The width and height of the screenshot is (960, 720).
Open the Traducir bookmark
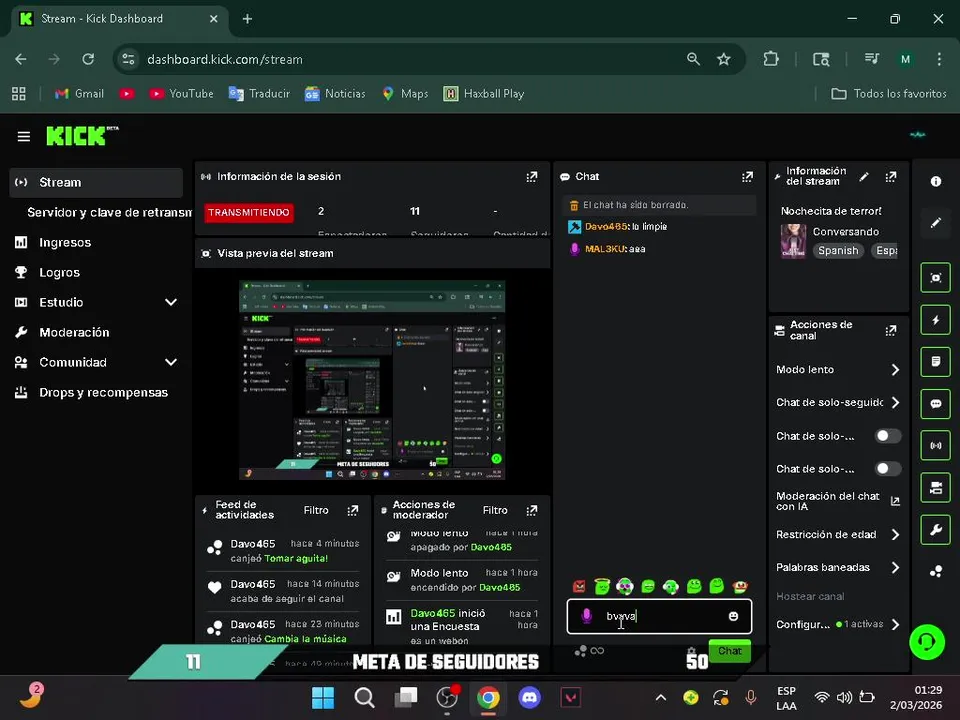pyautogui.click(x=259, y=94)
